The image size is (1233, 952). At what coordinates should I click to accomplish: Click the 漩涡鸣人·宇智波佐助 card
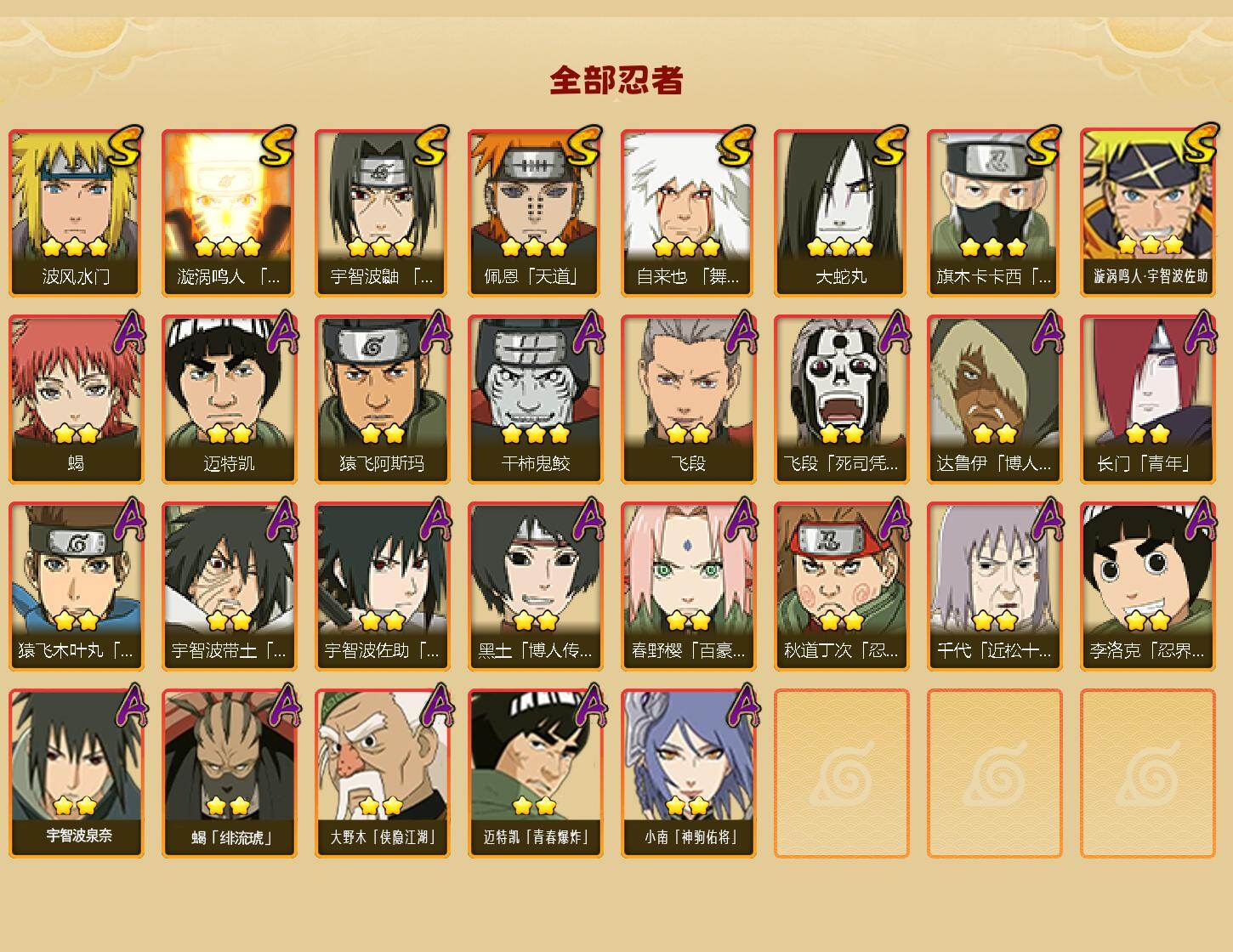click(x=1148, y=212)
